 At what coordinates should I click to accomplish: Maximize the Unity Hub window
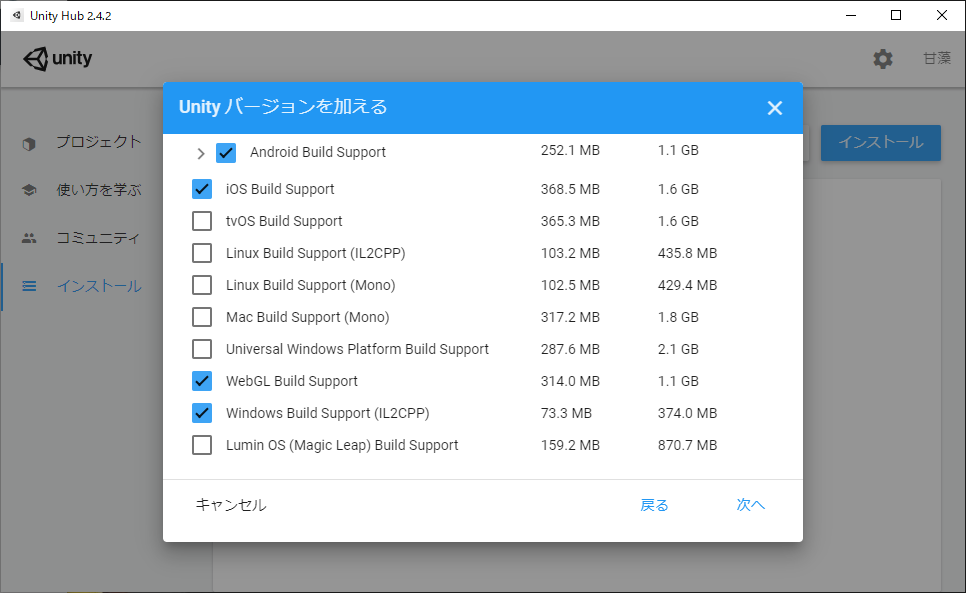(x=896, y=15)
